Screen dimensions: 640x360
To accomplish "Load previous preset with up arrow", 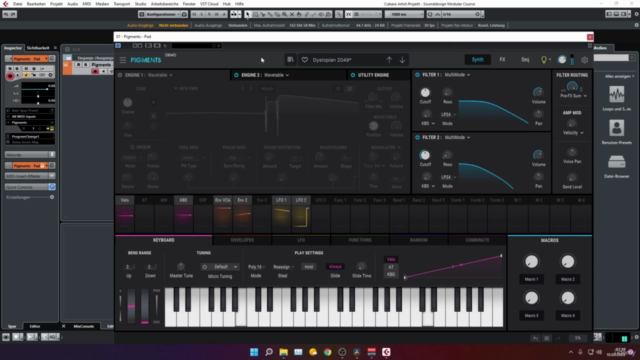I will (389, 60).
